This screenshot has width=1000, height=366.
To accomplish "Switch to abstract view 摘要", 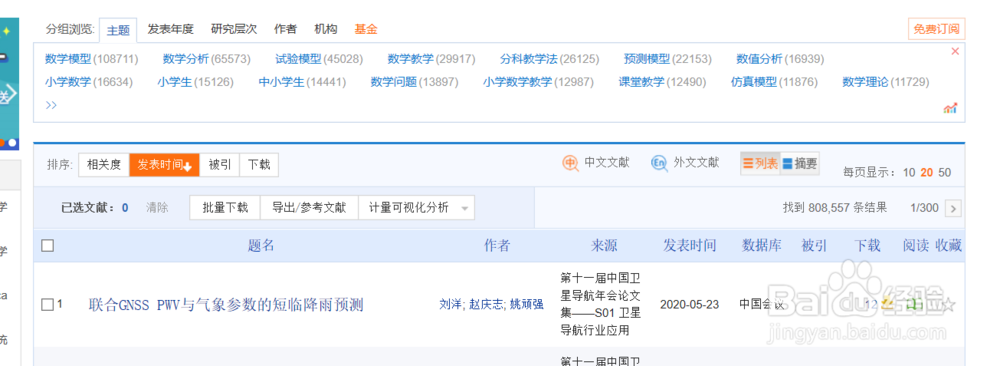I will 800,164.
